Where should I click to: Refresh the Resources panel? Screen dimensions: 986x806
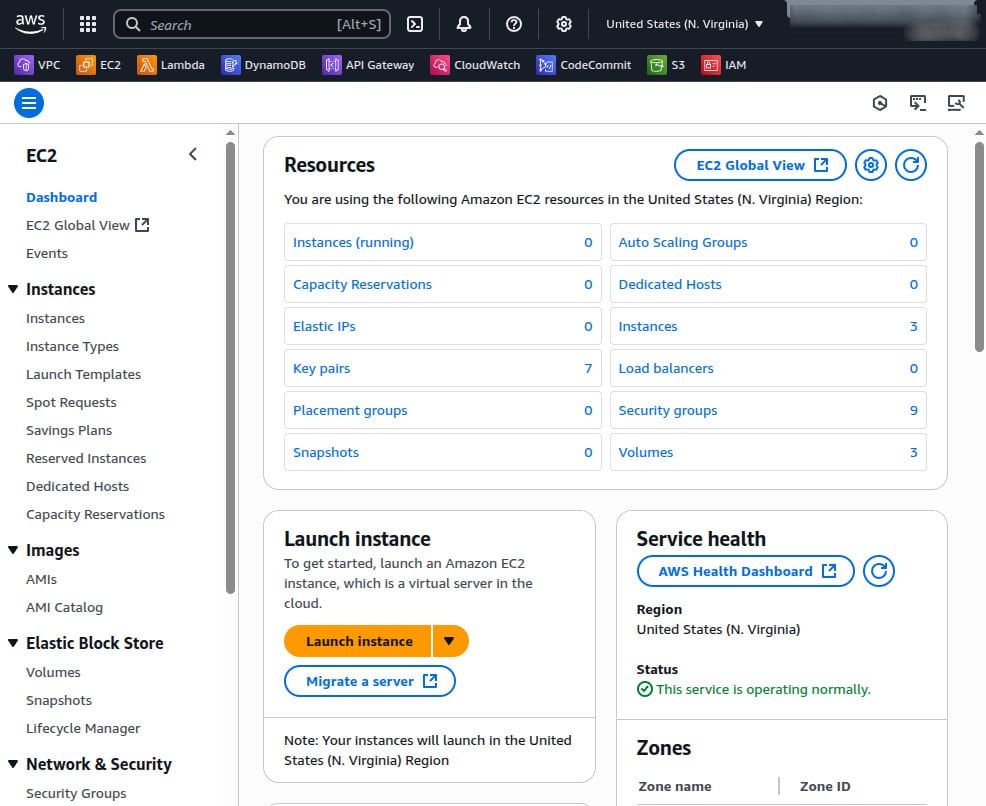tap(910, 165)
